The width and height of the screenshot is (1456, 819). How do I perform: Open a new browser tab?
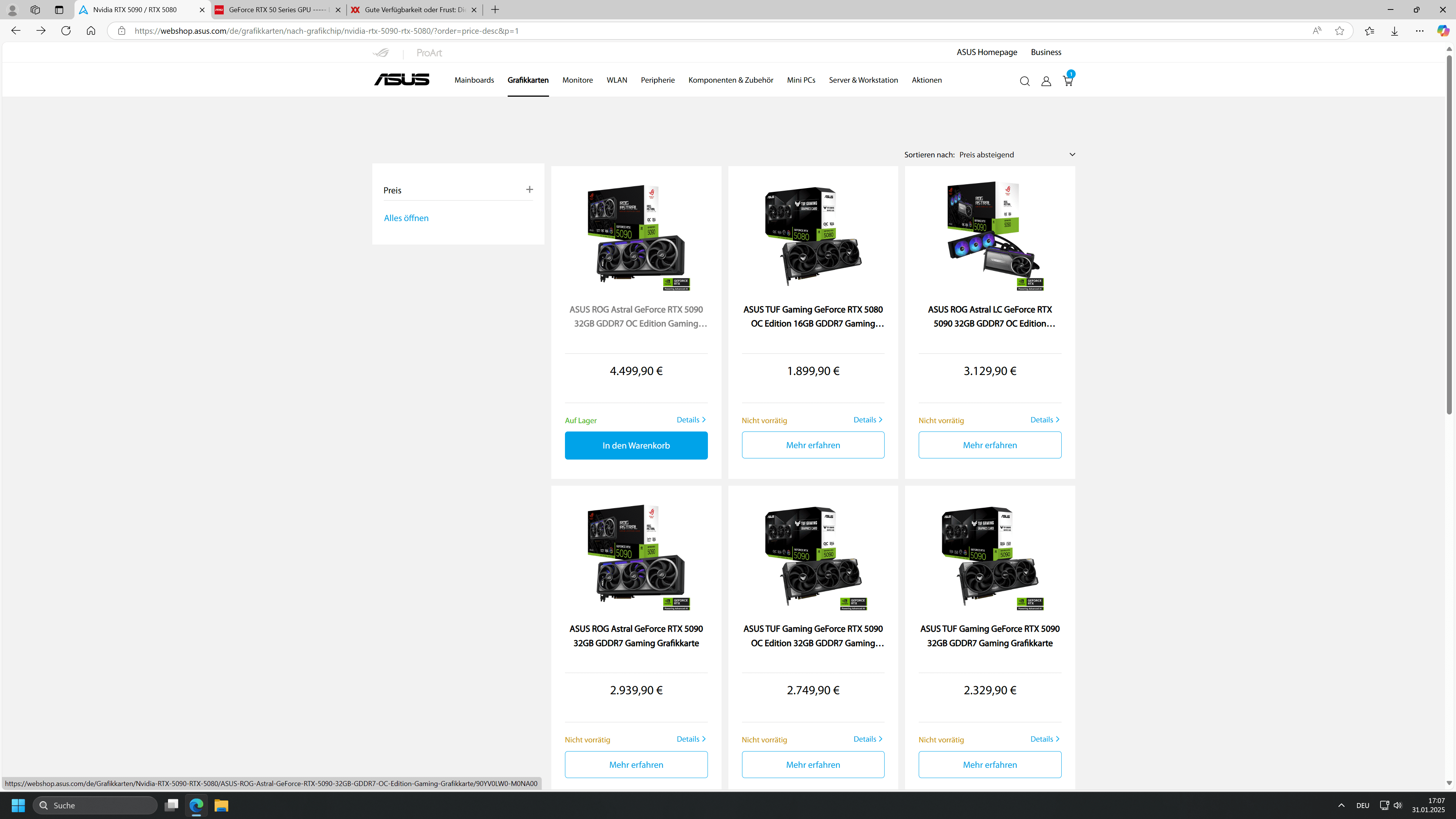495,9
